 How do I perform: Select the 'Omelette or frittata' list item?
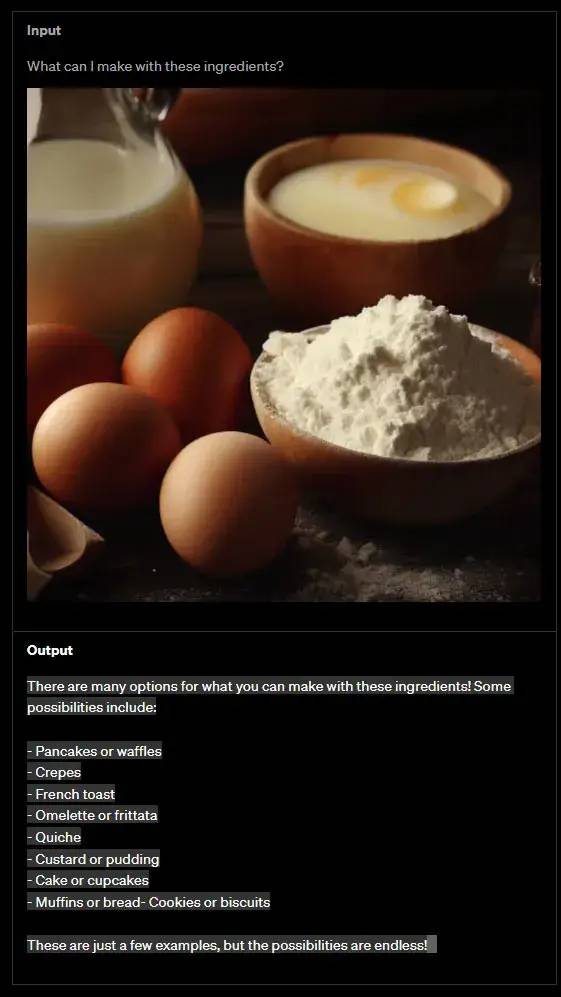[92, 816]
